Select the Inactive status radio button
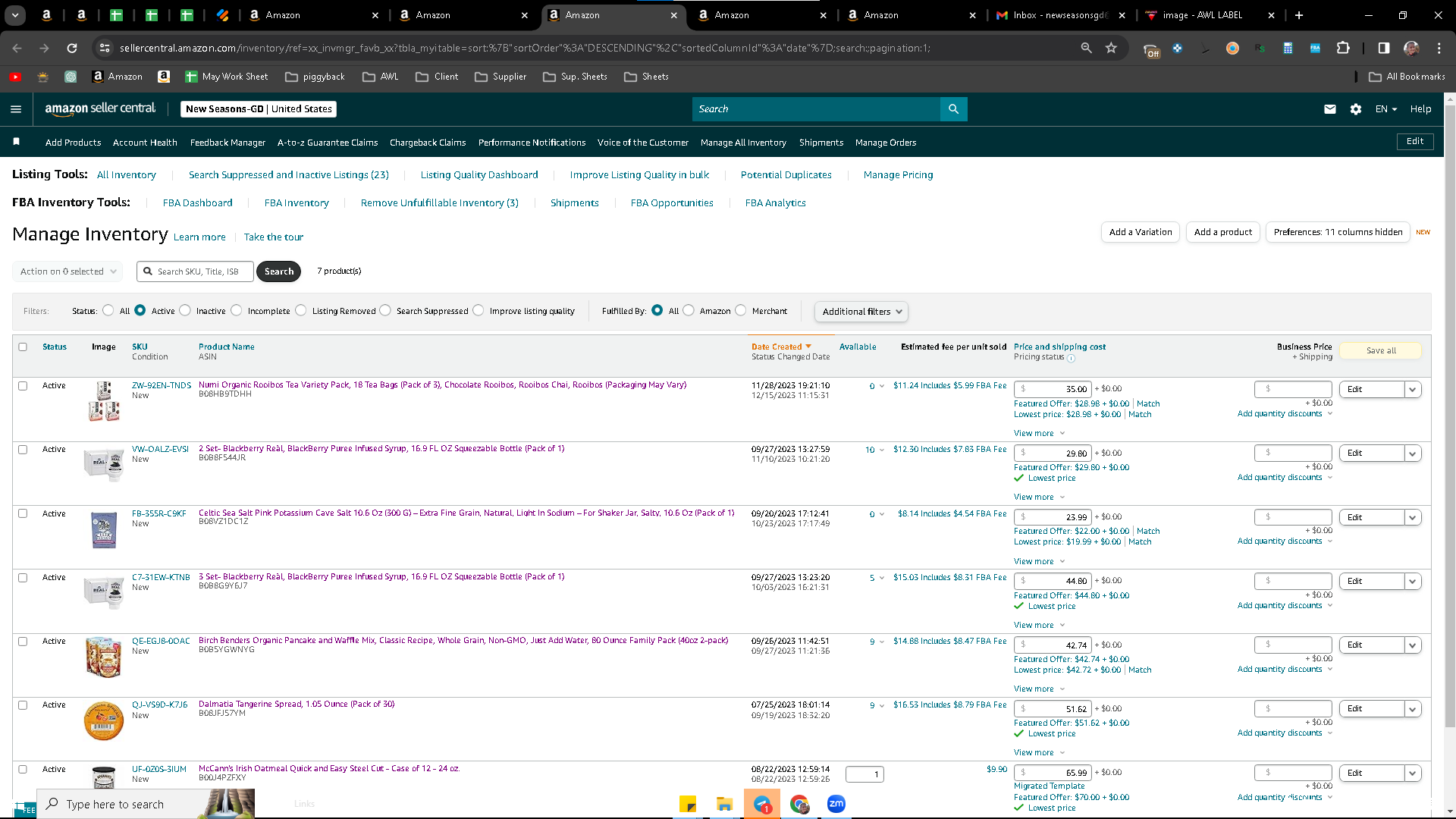This screenshot has height=819, width=1456. pyautogui.click(x=185, y=310)
